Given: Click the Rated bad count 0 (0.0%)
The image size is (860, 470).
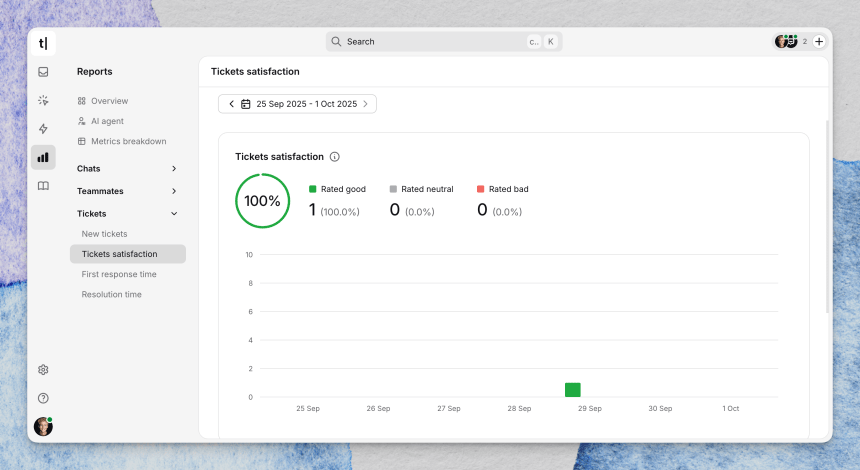Looking at the screenshot, I should point(500,210).
